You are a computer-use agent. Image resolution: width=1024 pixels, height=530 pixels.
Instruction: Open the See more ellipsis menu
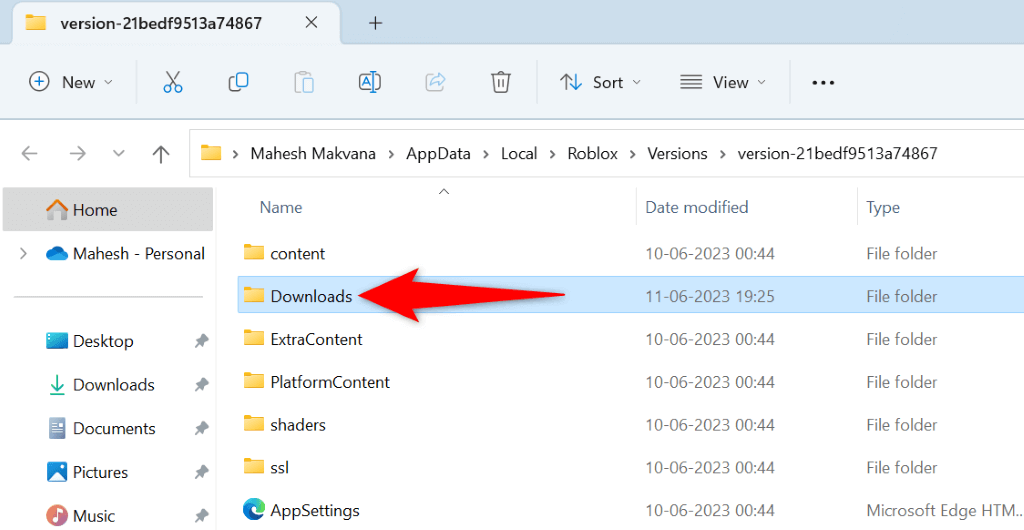(823, 82)
